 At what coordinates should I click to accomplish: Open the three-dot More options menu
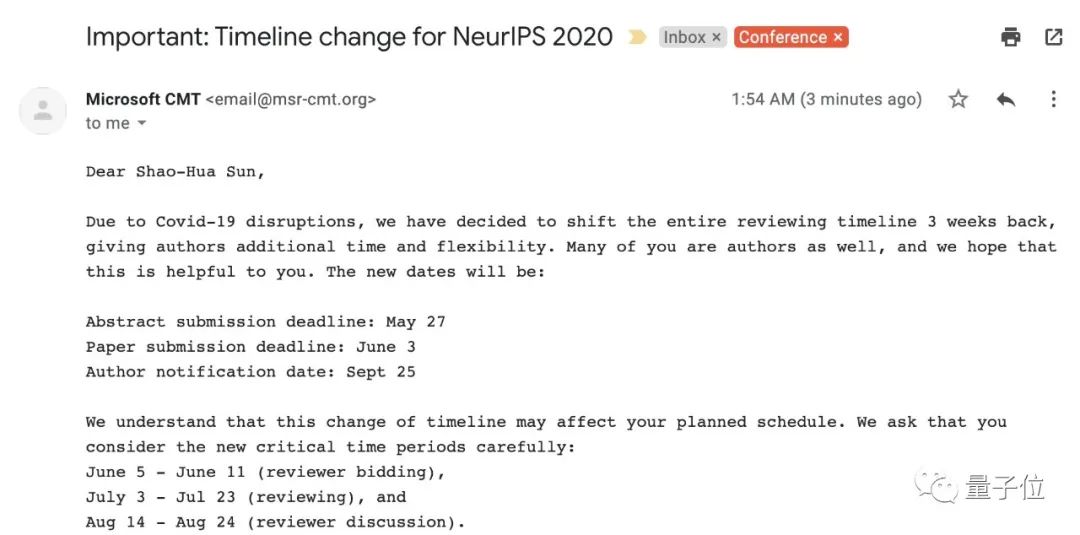point(1053,99)
